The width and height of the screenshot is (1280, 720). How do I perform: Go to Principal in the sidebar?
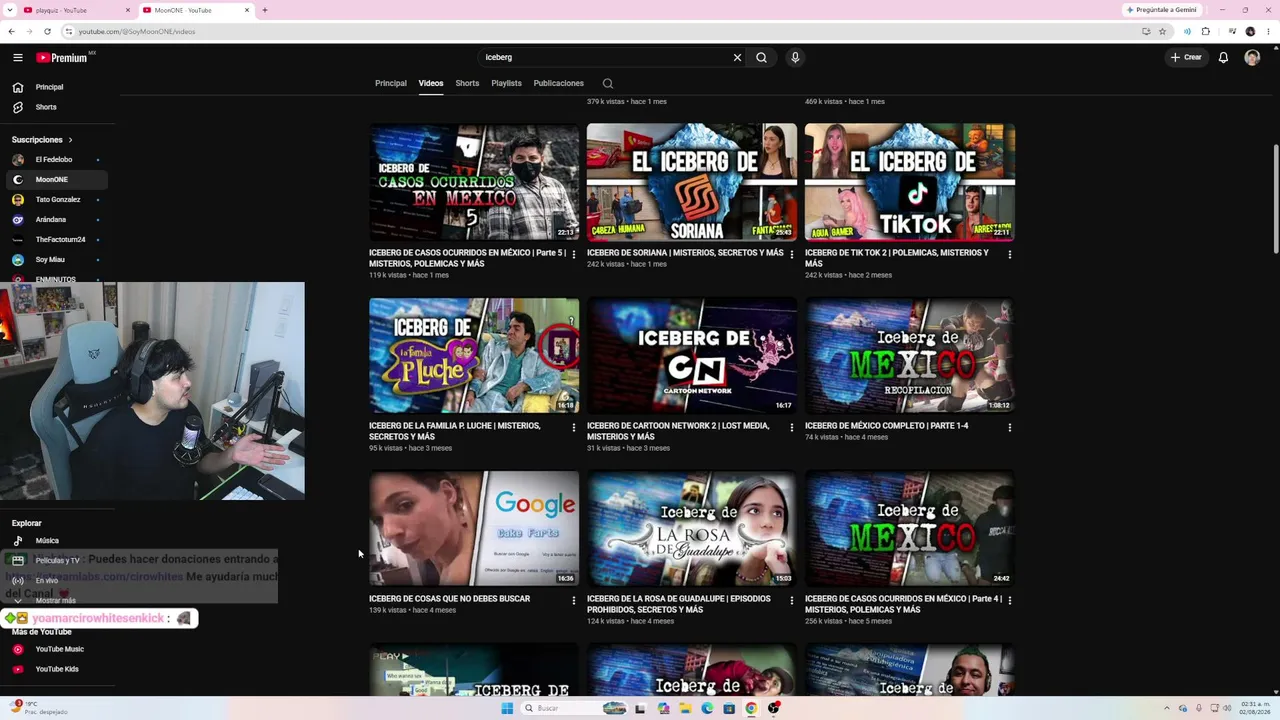click(x=57, y=87)
